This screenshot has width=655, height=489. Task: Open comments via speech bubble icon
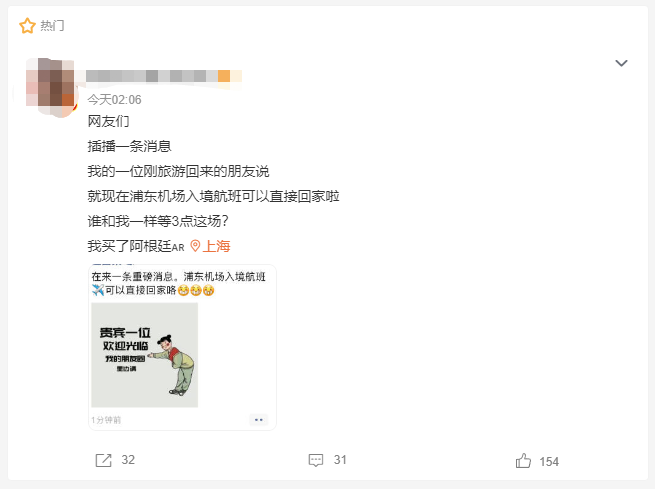tap(316, 460)
